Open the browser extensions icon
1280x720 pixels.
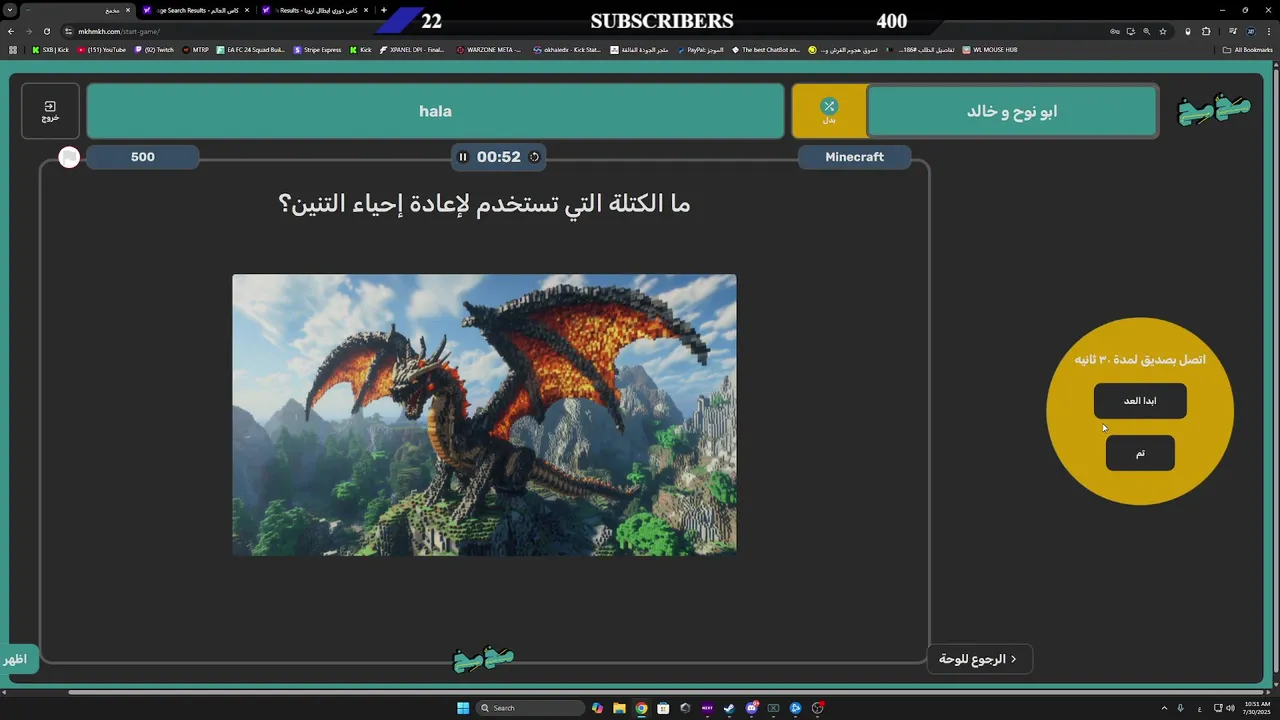click(1206, 31)
